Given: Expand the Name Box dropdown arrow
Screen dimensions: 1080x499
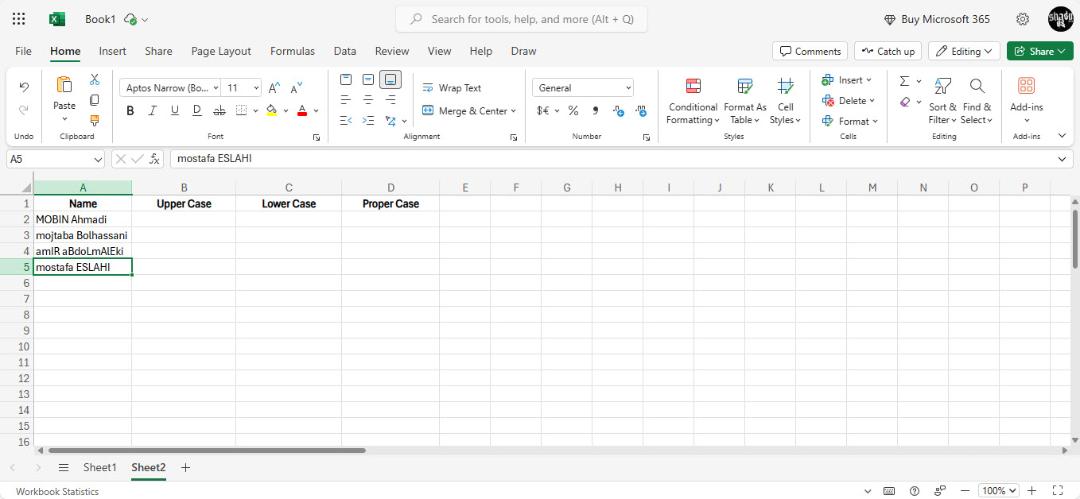Looking at the screenshot, I should click(98, 159).
